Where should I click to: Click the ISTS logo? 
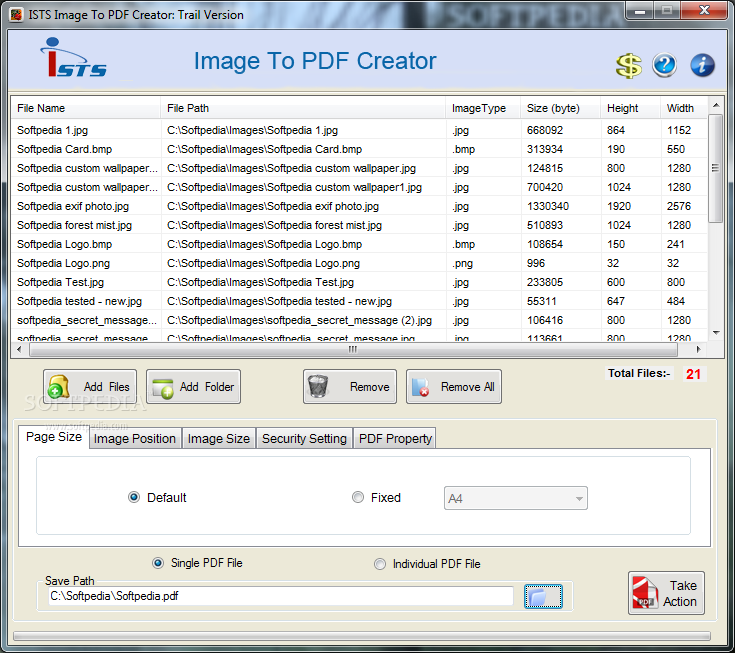tap(73, 58)
